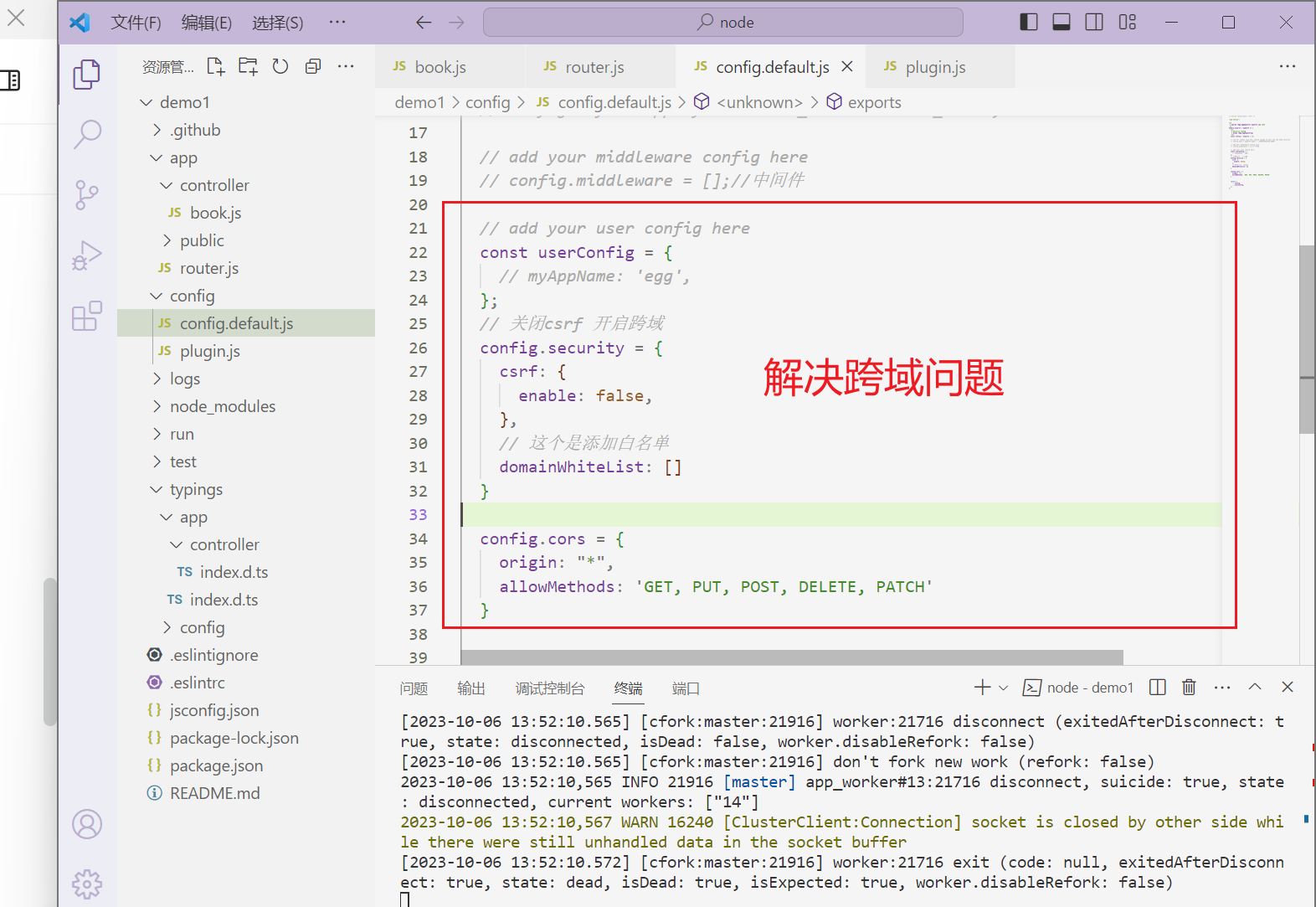
Task: Collapse the app folder under demo1
Action: point(157,157)
